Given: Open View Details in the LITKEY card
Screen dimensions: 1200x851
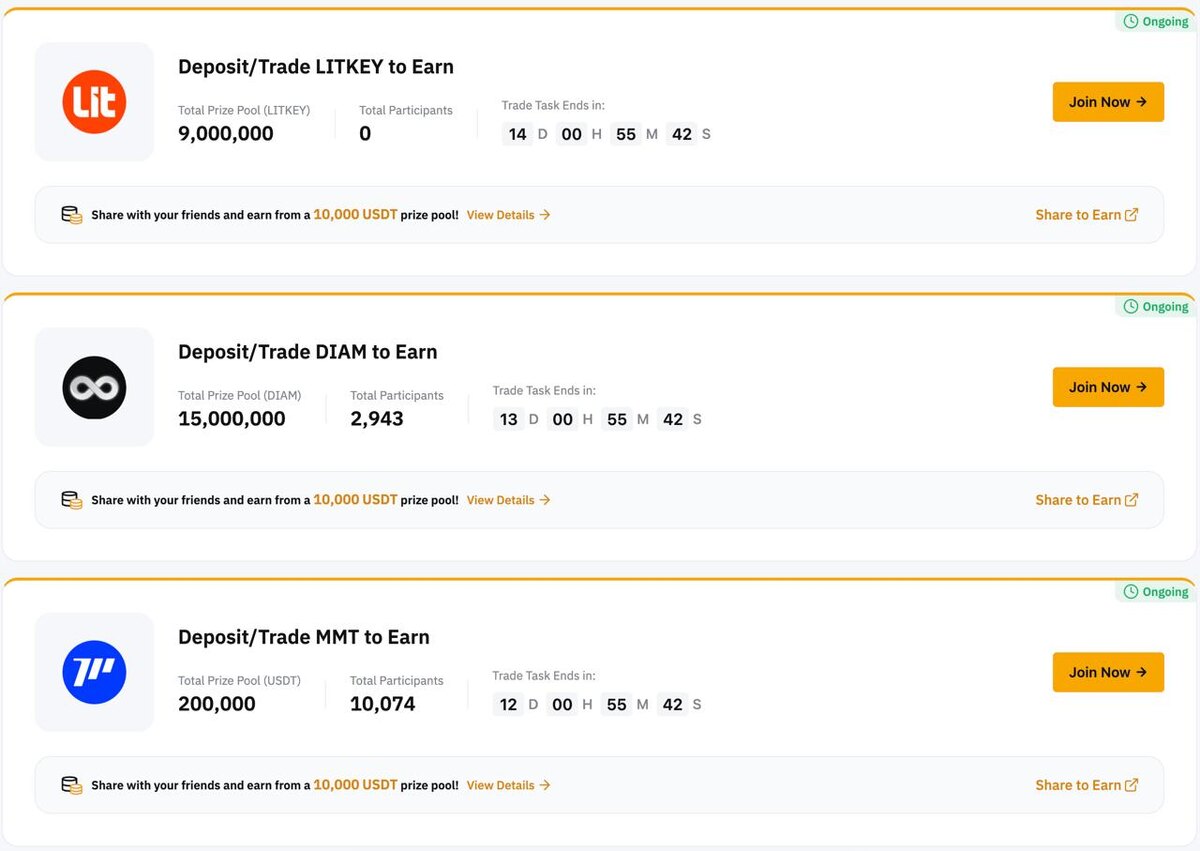Looking at the screenshot, I should coord(508,215).
